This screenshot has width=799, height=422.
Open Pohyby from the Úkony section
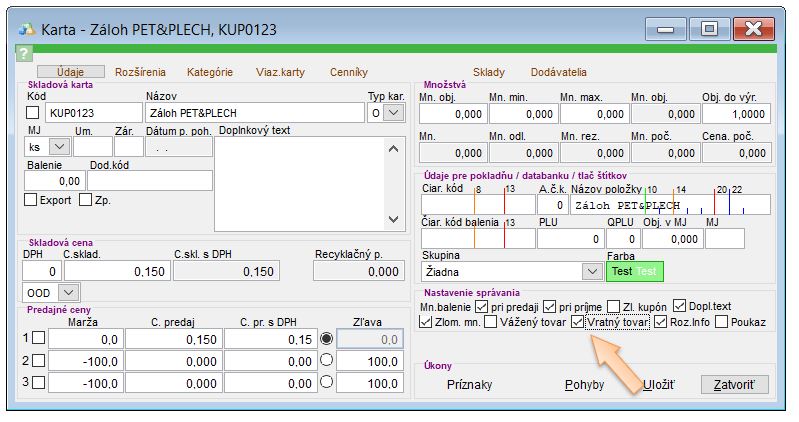click(585, 384)
